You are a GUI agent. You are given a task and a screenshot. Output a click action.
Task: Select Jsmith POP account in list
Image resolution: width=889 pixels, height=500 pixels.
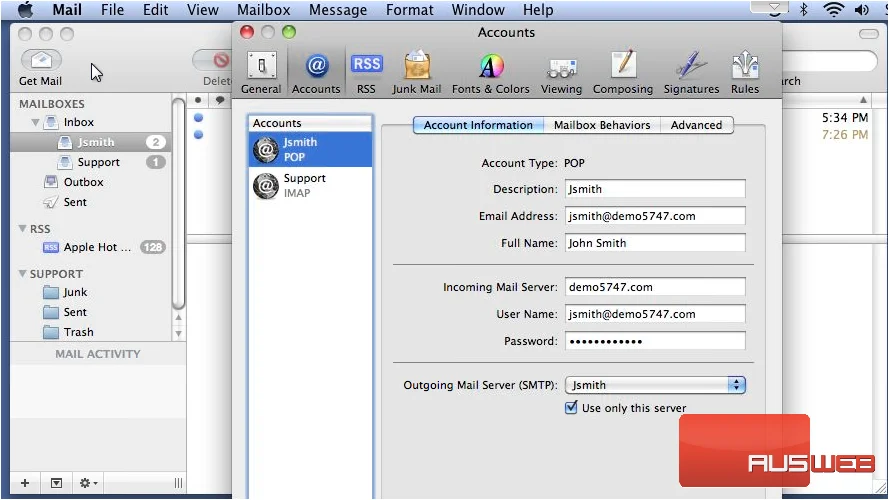310,150
